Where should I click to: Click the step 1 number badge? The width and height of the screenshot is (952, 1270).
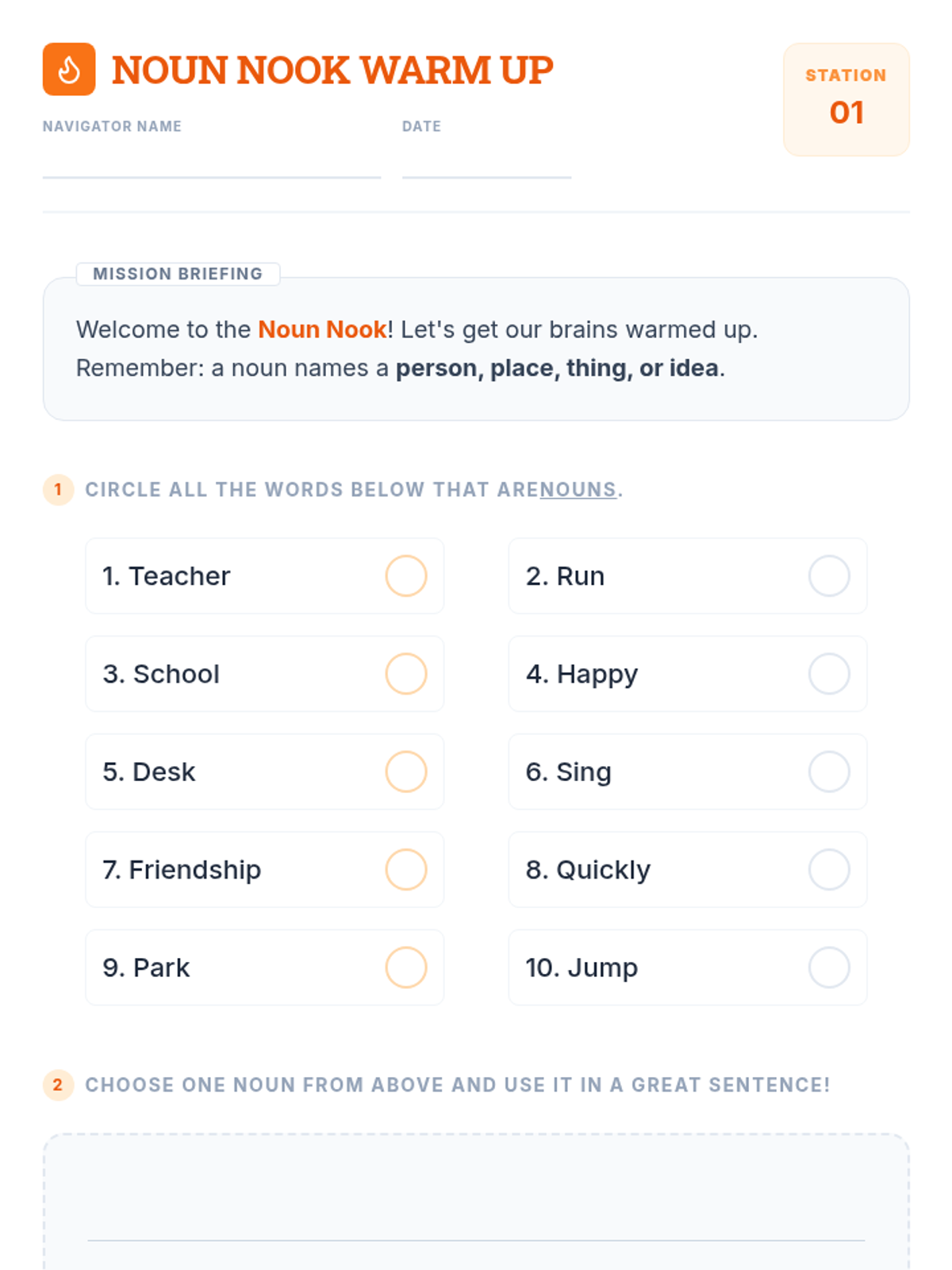[58, 490]
